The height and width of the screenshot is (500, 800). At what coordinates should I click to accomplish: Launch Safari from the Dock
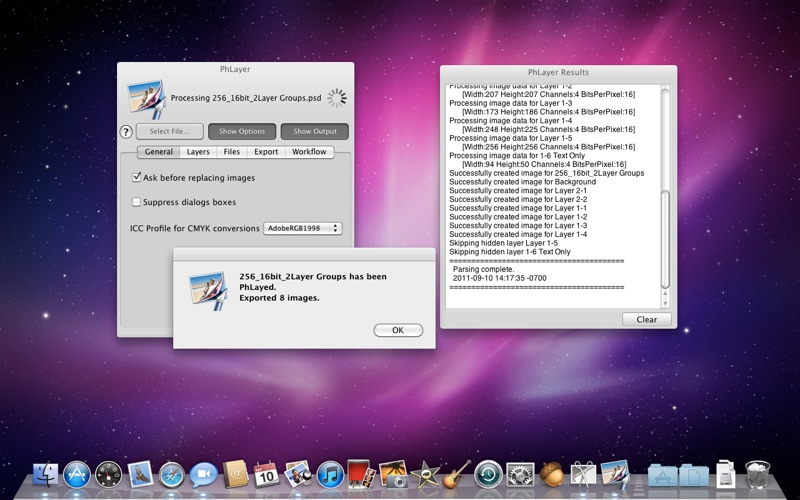171,474
